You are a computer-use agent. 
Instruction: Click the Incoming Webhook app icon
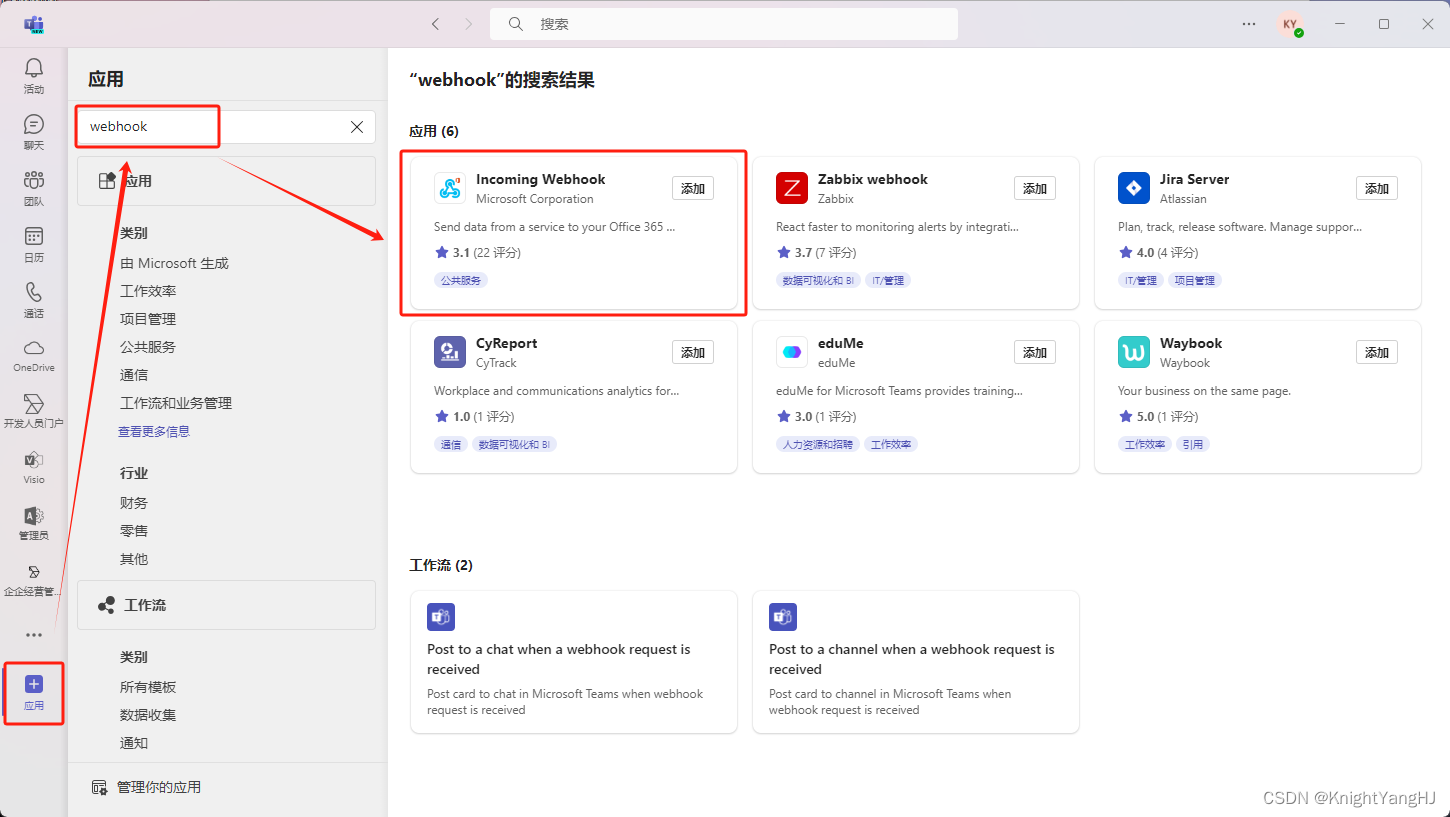450,188
